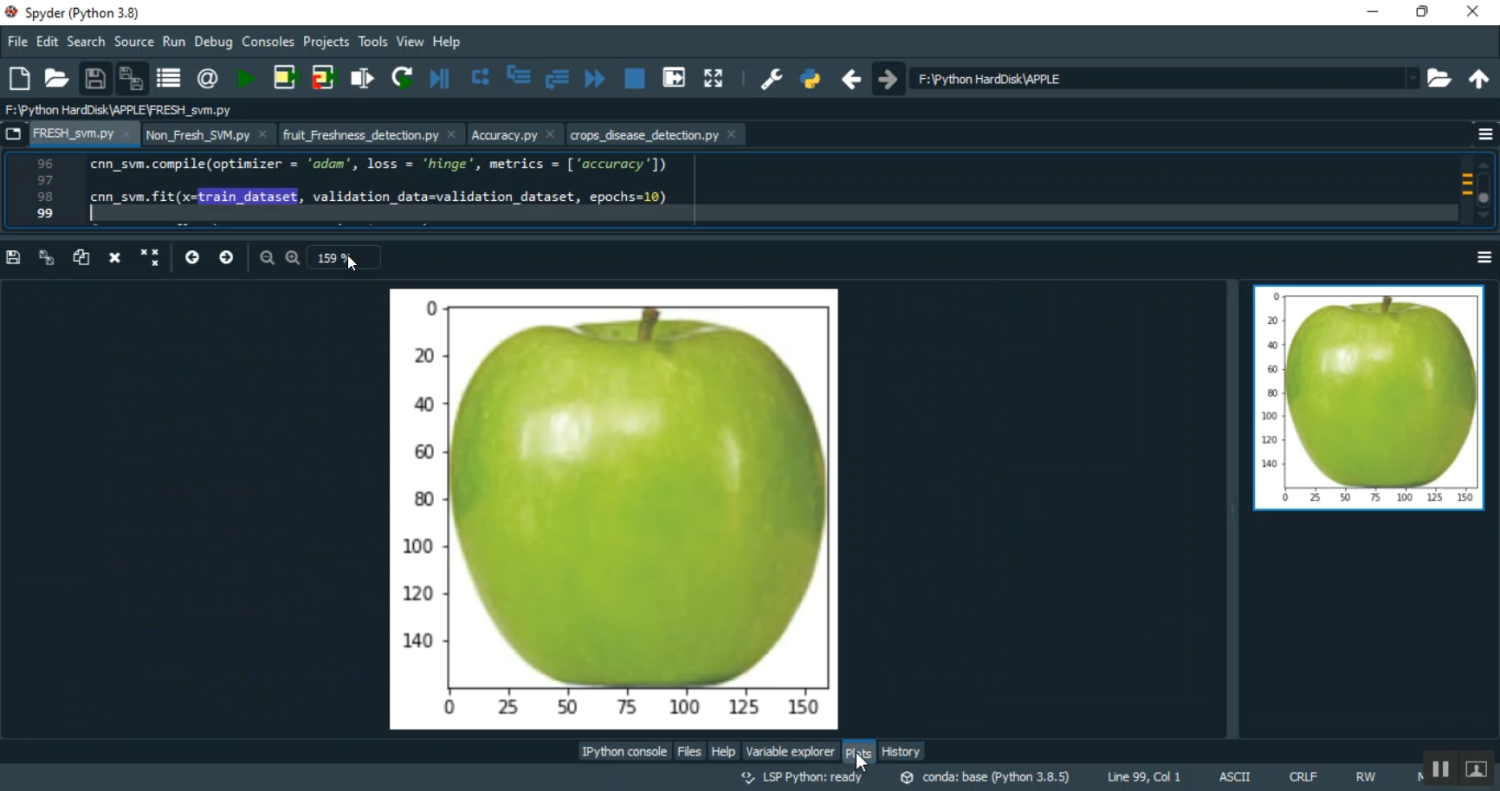Open the Consoles menu
This screenshot has width=1500, height=791.
pos(268,42)
